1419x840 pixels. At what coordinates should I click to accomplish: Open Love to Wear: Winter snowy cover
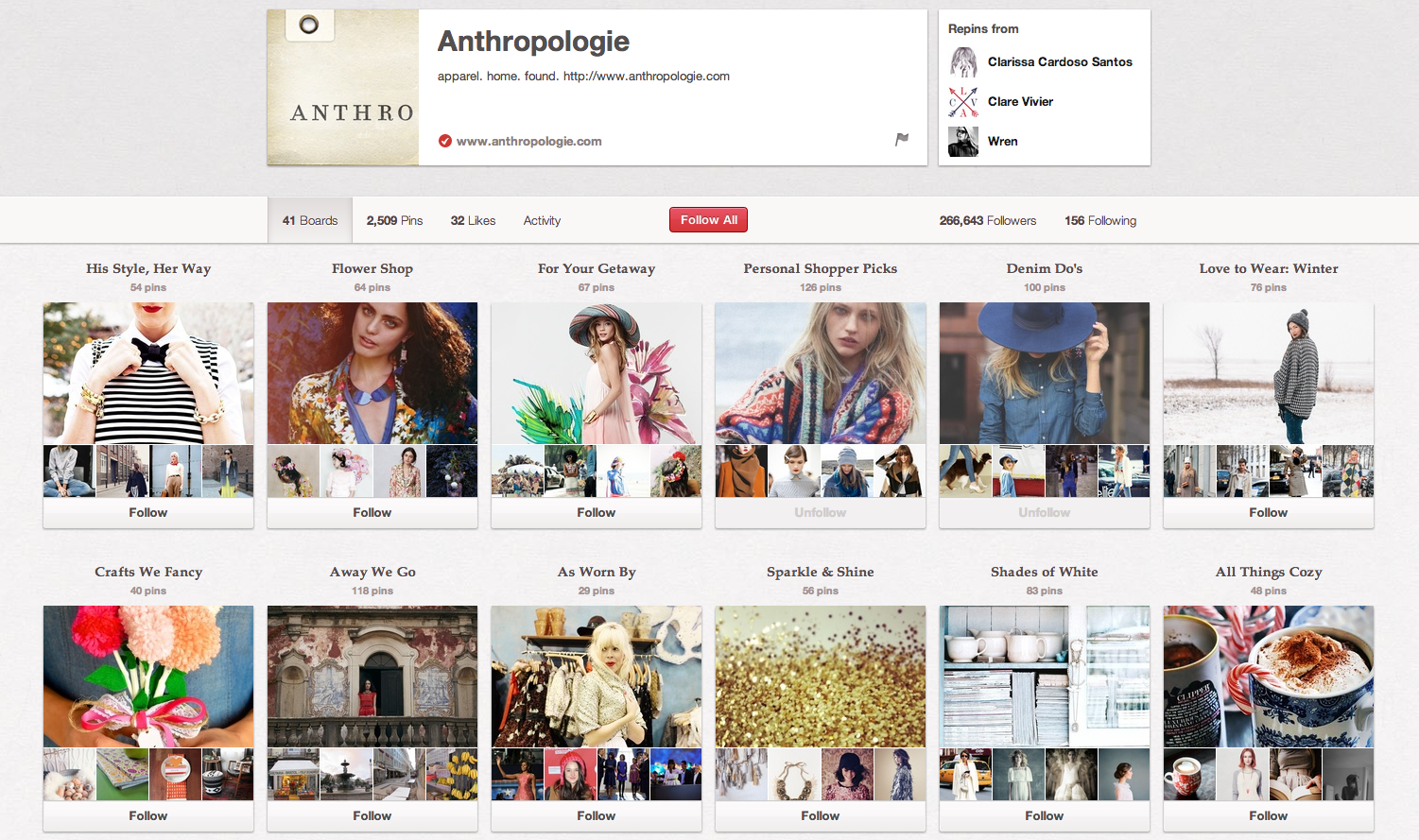point(1269,373)
